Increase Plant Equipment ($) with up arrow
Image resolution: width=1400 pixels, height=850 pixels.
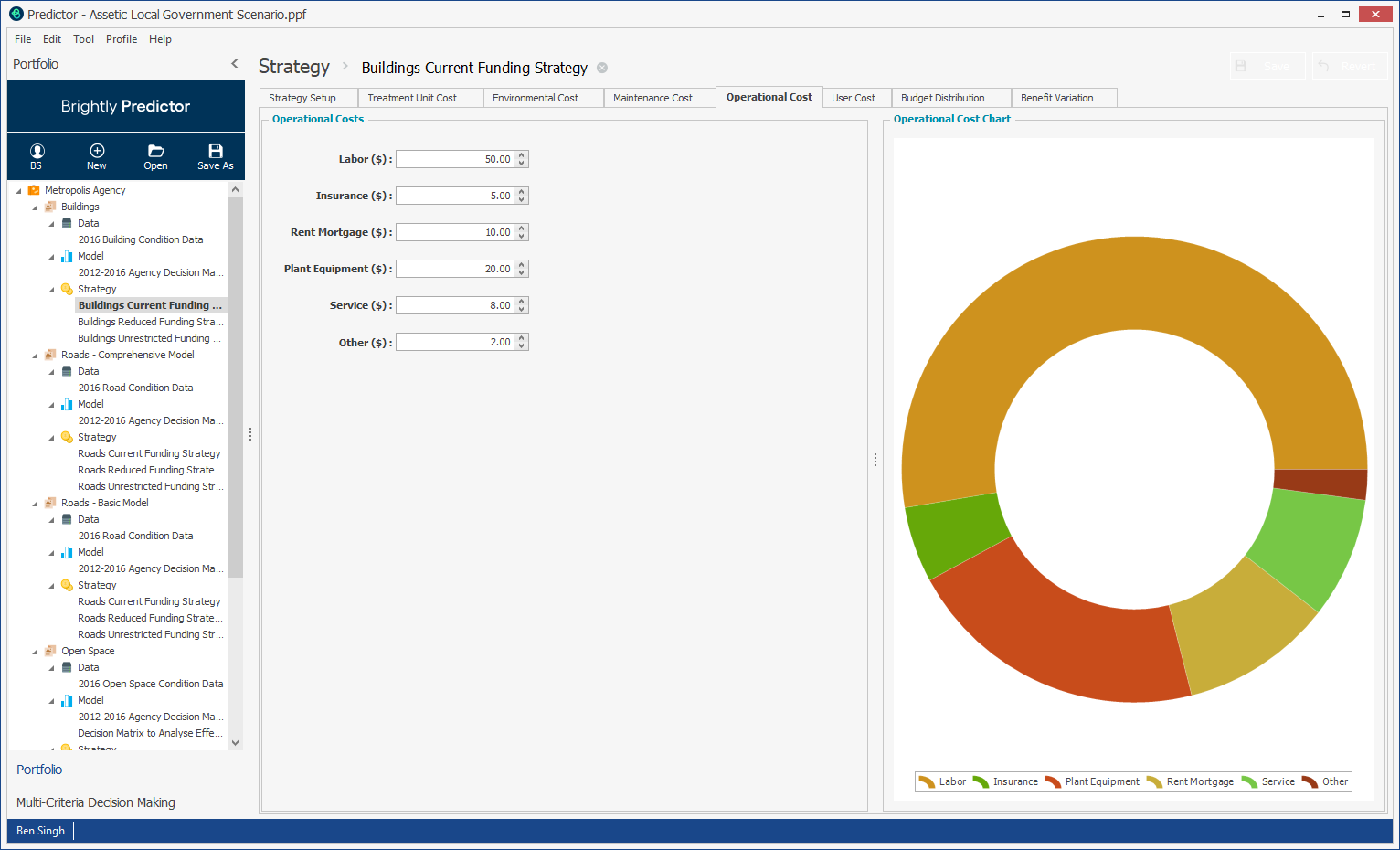click(x=522, y=265)
